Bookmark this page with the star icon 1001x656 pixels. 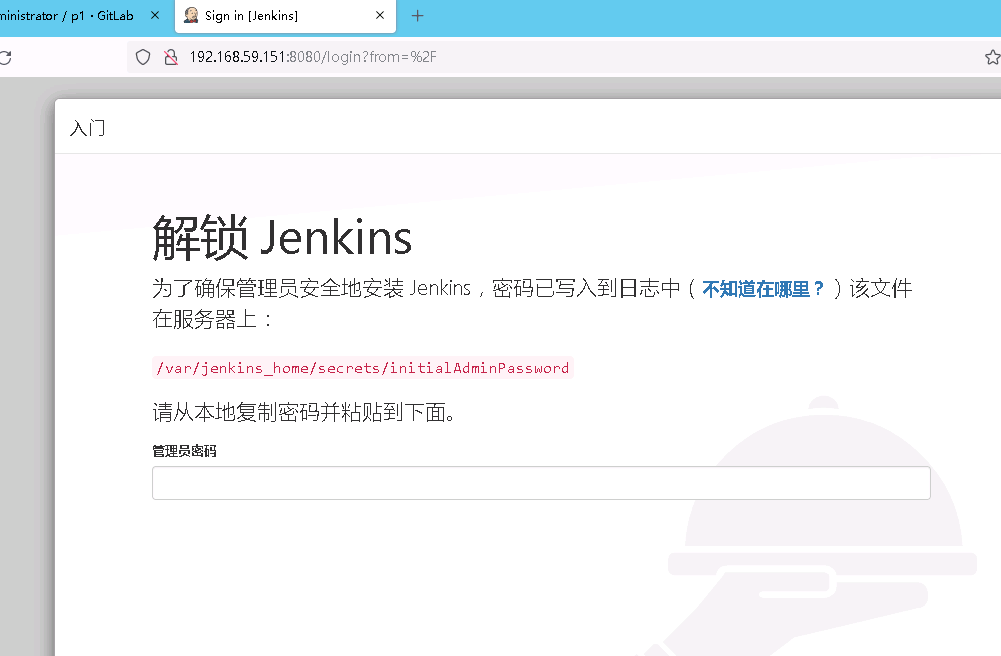point(993,57)
